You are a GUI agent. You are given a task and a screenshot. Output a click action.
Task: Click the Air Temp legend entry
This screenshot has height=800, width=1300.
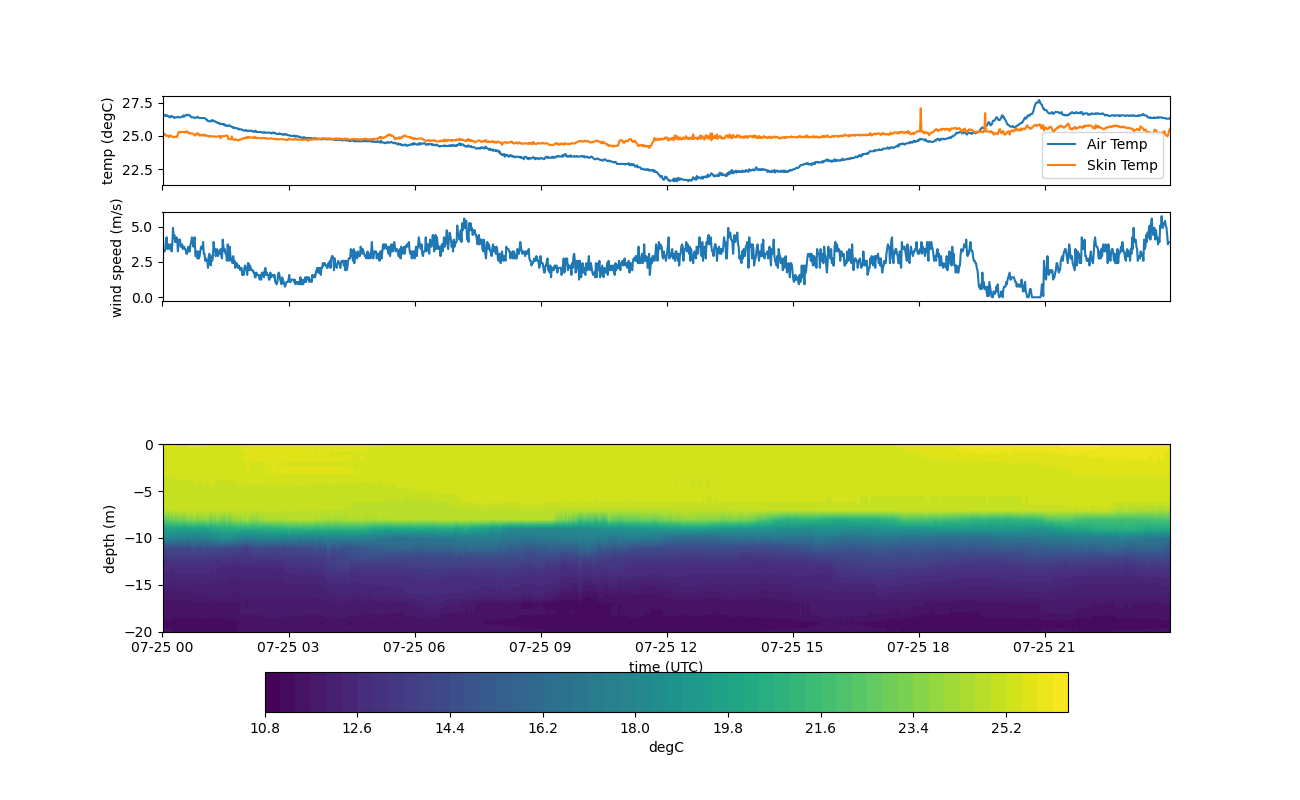coord(1116,144)
